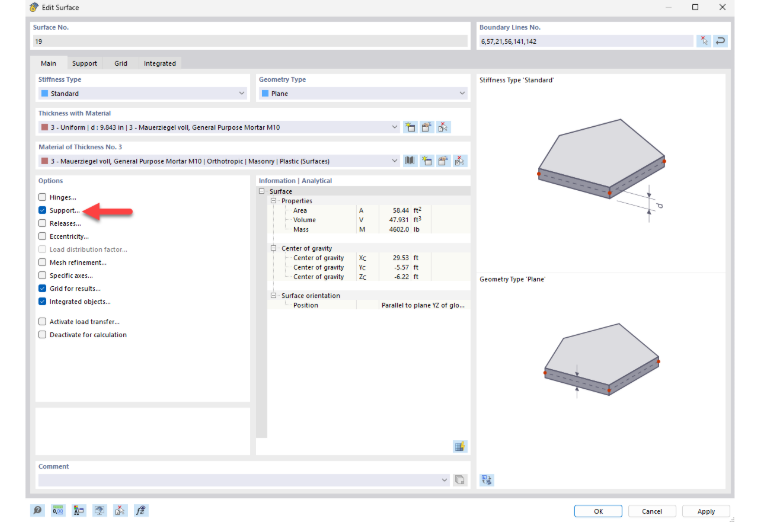This screenshot has width=760, height=522.
Task: Open Material of Thickness No. 3 dropdown
Action: click(x=219, y=161)
